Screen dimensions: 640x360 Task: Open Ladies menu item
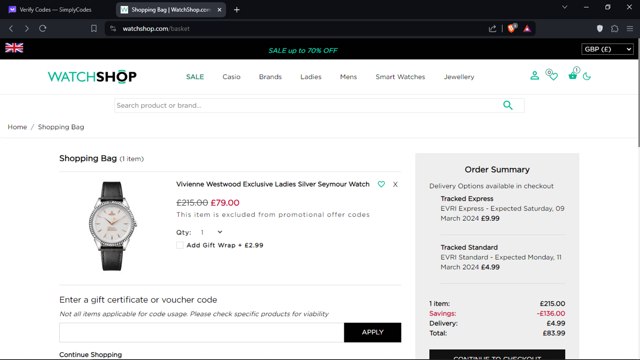(x=311, y=77)
